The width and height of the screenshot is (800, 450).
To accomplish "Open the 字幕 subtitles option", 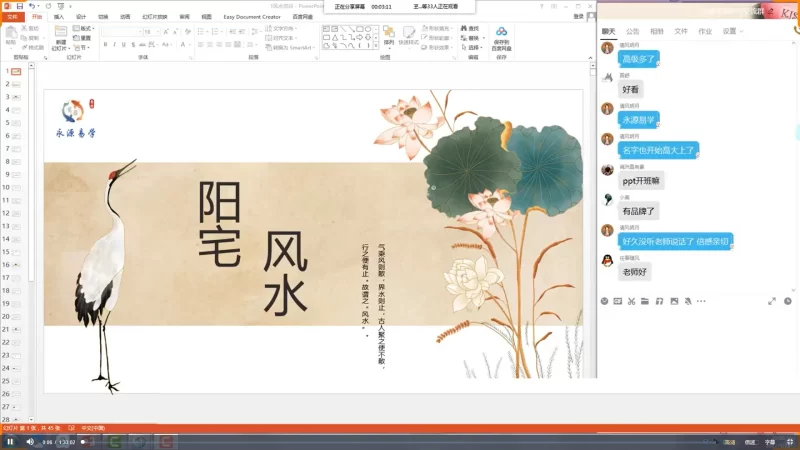I will [x=770, y=441].
